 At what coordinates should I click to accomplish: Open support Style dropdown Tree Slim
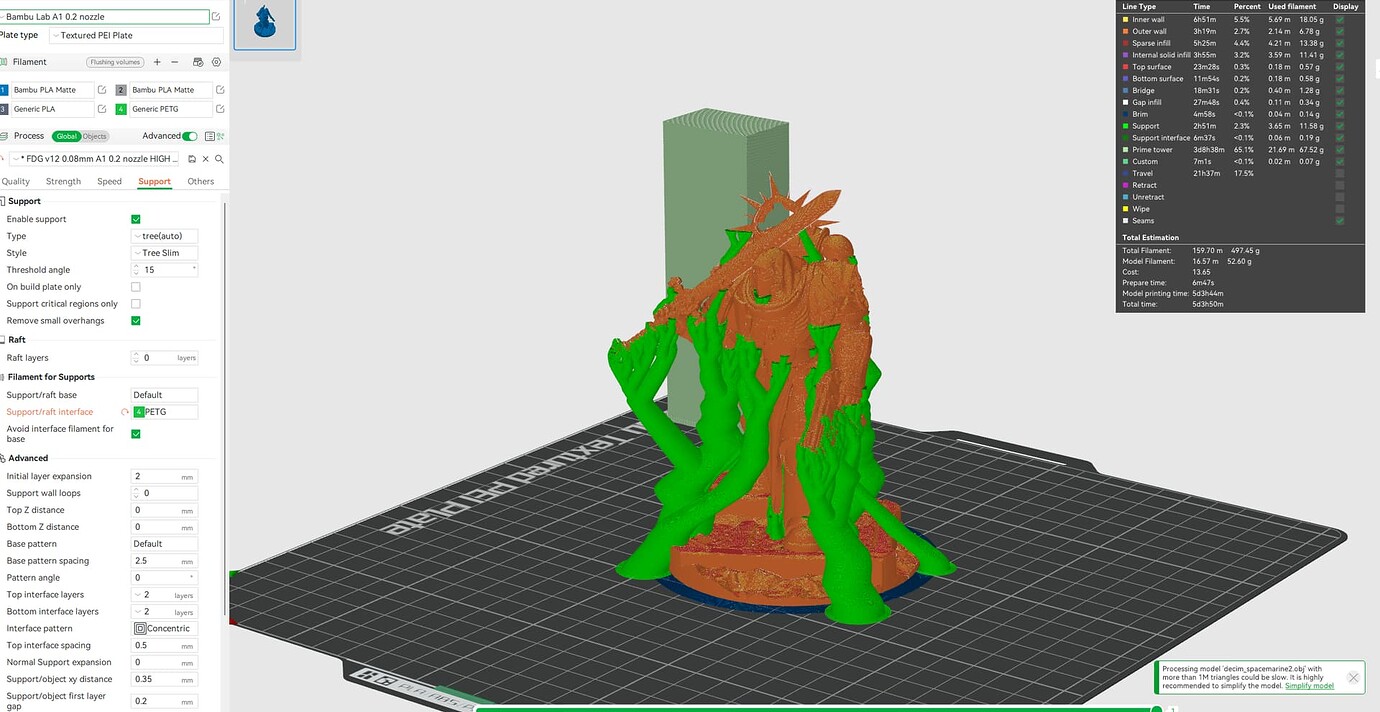(164, 253)
